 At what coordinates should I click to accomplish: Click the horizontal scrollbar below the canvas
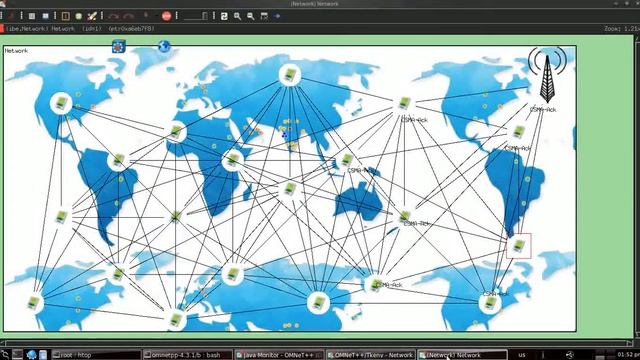click(x=317, y=343)
